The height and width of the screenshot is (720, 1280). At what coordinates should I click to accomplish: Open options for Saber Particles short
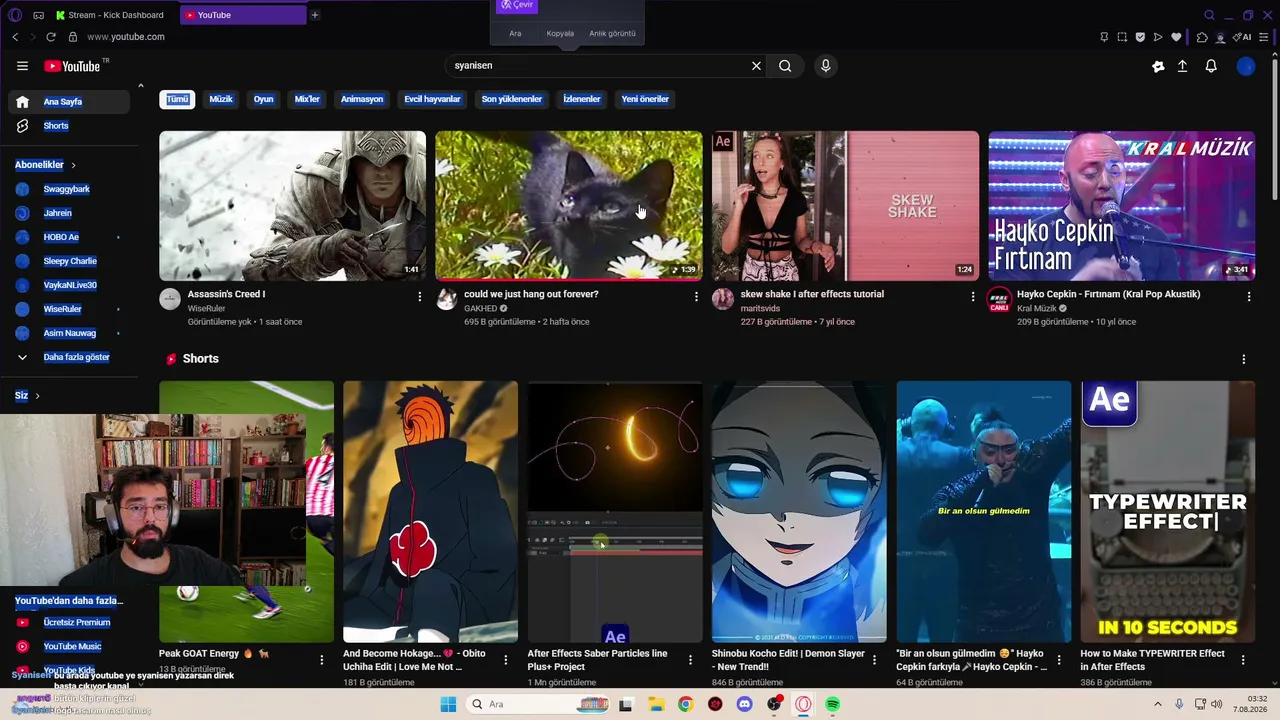click(690, 660)
